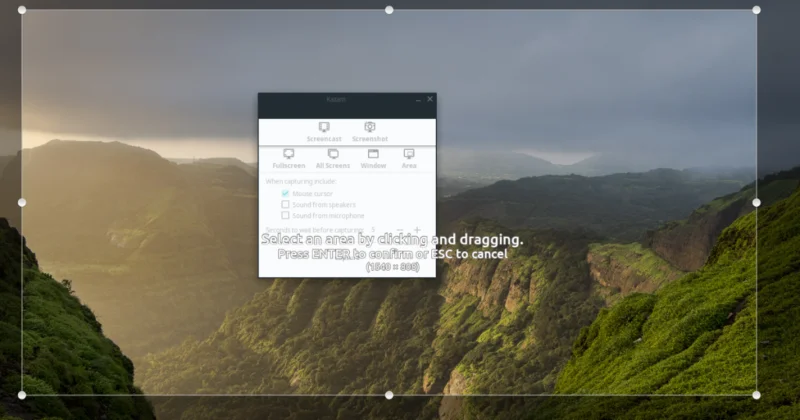Viewport: 800px width, 420px height.
Task: Click the bottom-center selection handle
Action: [389, 395]
